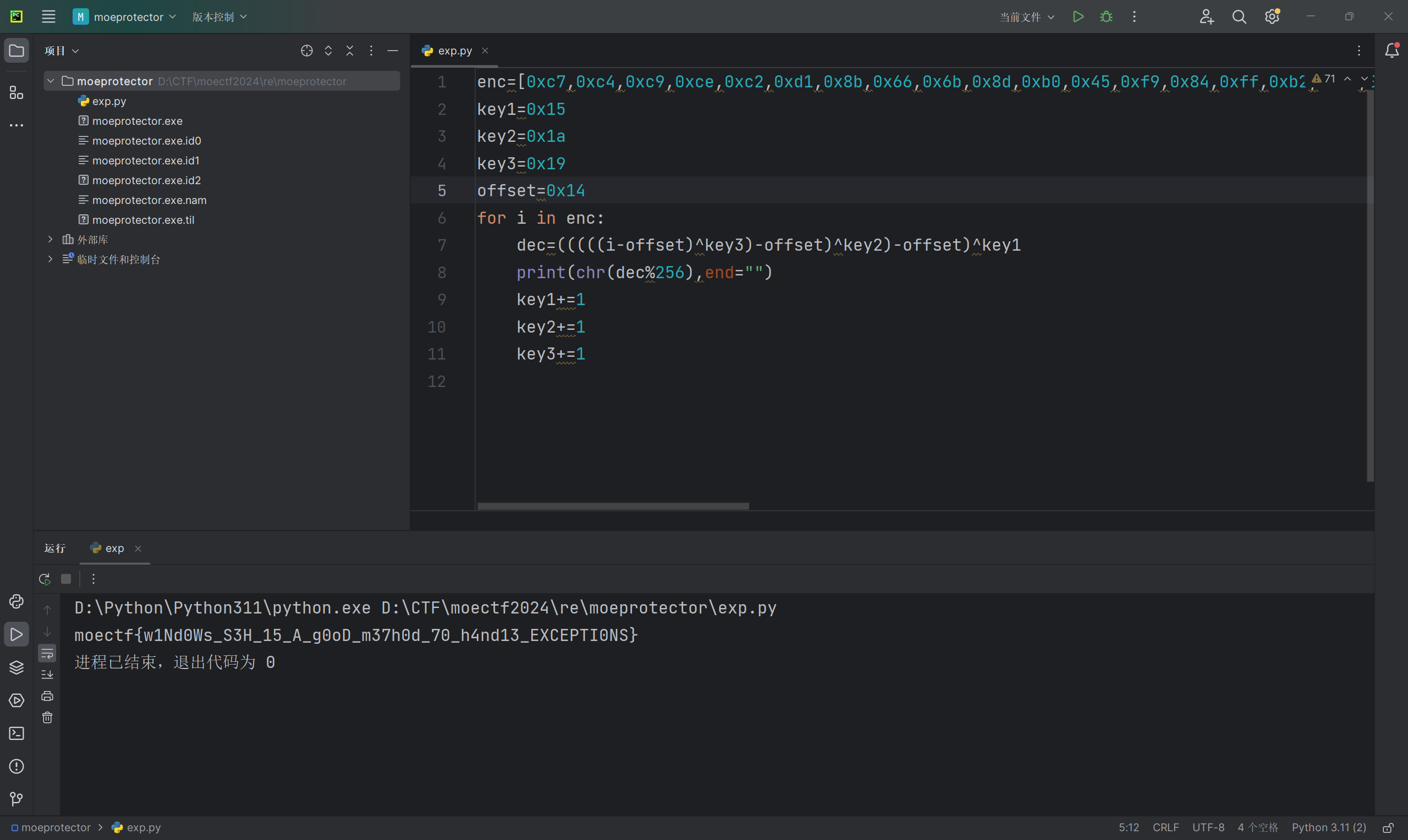Viewport: 1408px width, 840px height.
Task: Toggle soft-wrap in the run console
Action: click(47, 654)
